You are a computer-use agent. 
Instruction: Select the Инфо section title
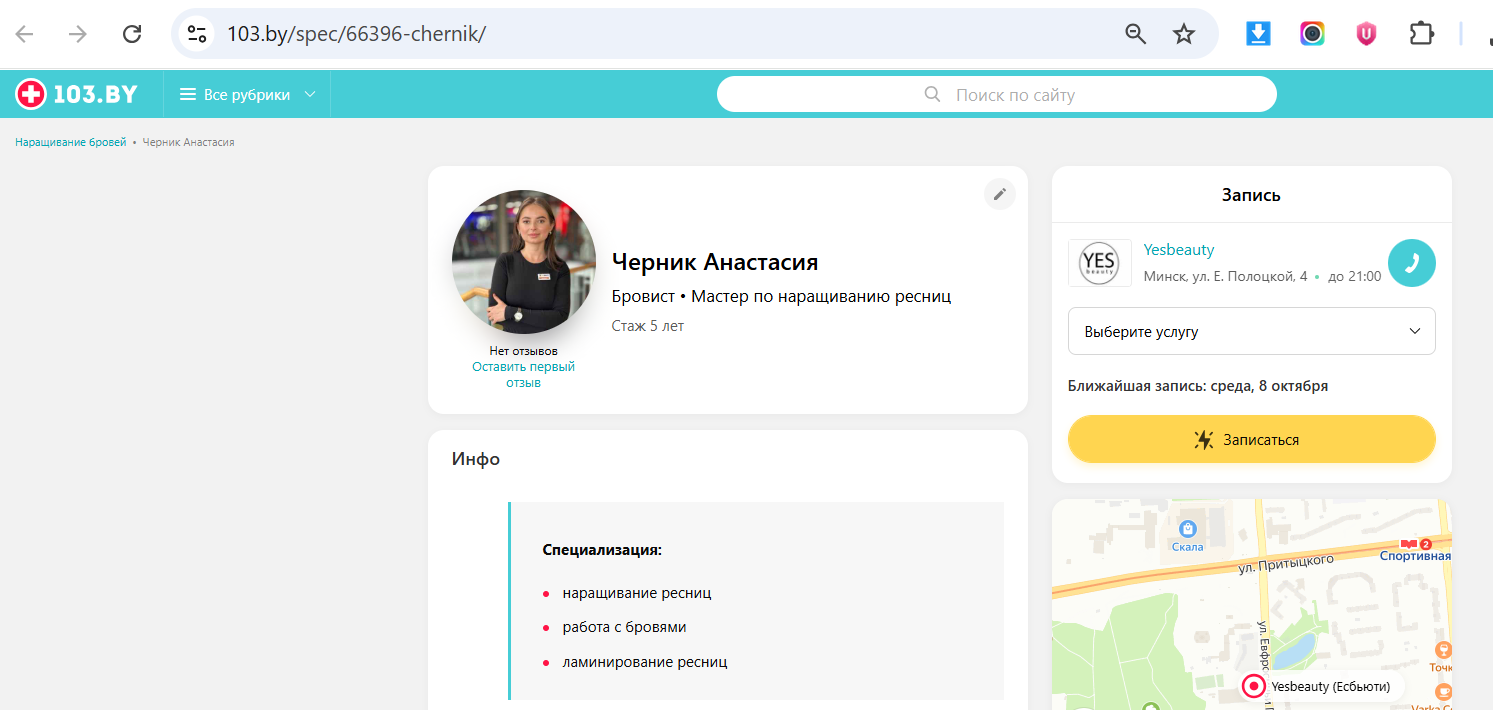tap(476, 459)
